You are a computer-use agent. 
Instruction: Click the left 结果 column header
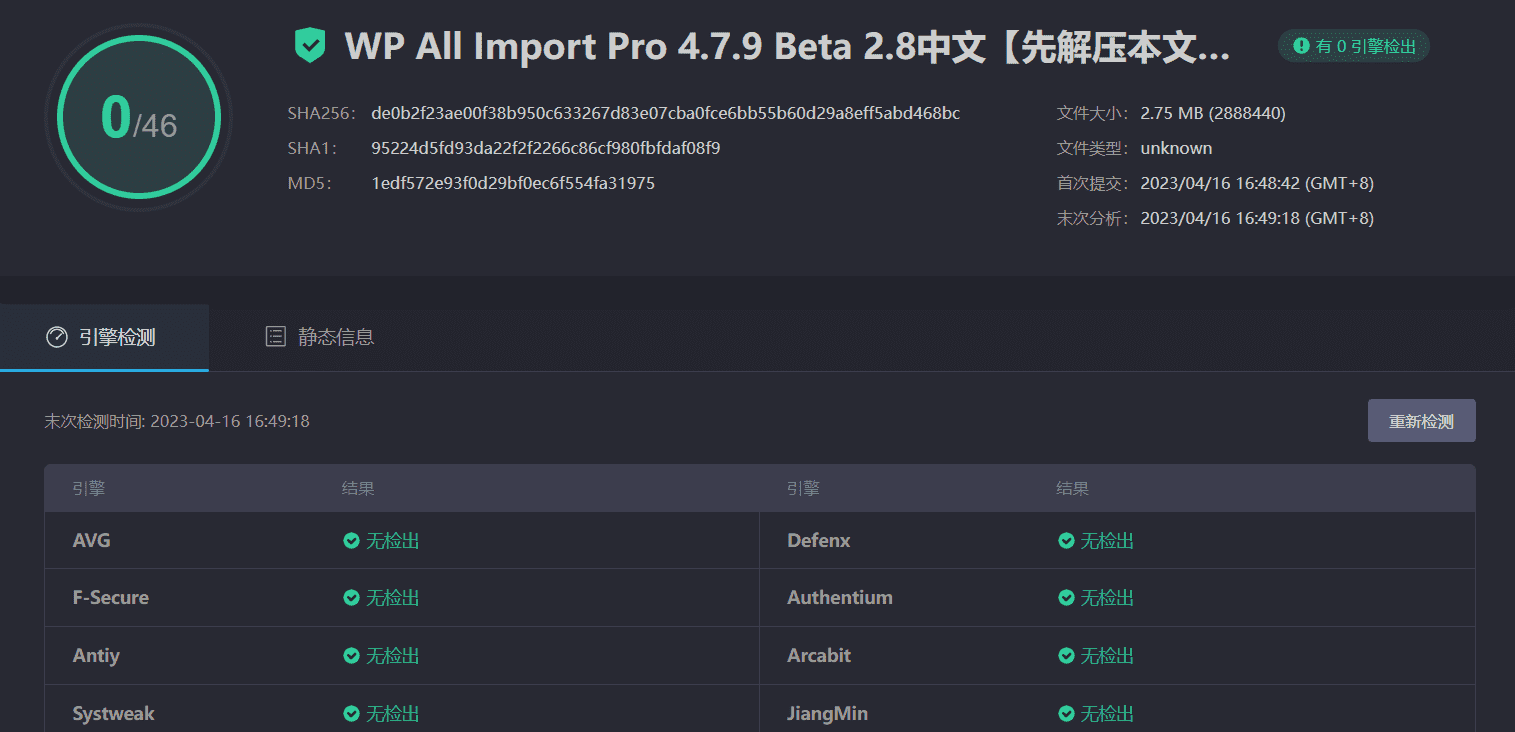coord(358,489)
